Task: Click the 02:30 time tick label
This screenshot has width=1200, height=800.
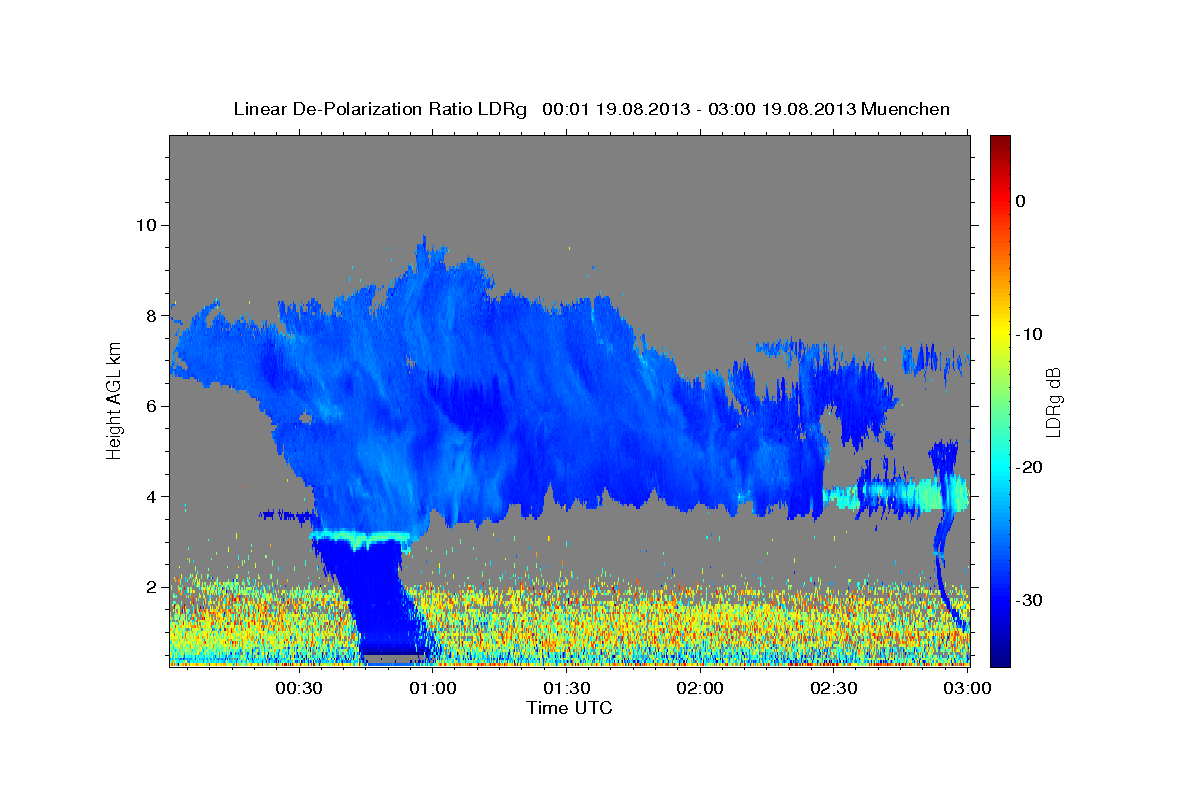Action: click(834, 688)
